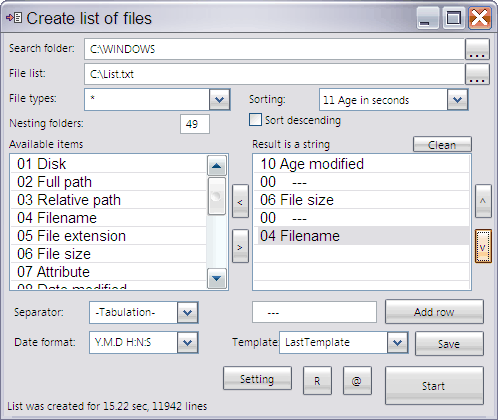Image resolution: width=498 pixels, height=420 pixels.
Task: Click the Available items scrollbar down arrow
Action: [x=217, y=278]
